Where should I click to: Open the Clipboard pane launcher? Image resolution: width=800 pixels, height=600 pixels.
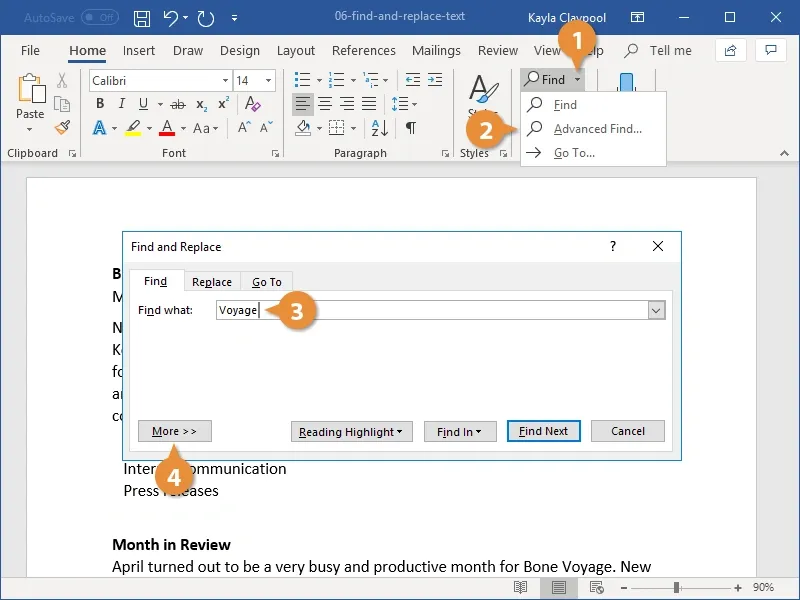coord(72,154)
